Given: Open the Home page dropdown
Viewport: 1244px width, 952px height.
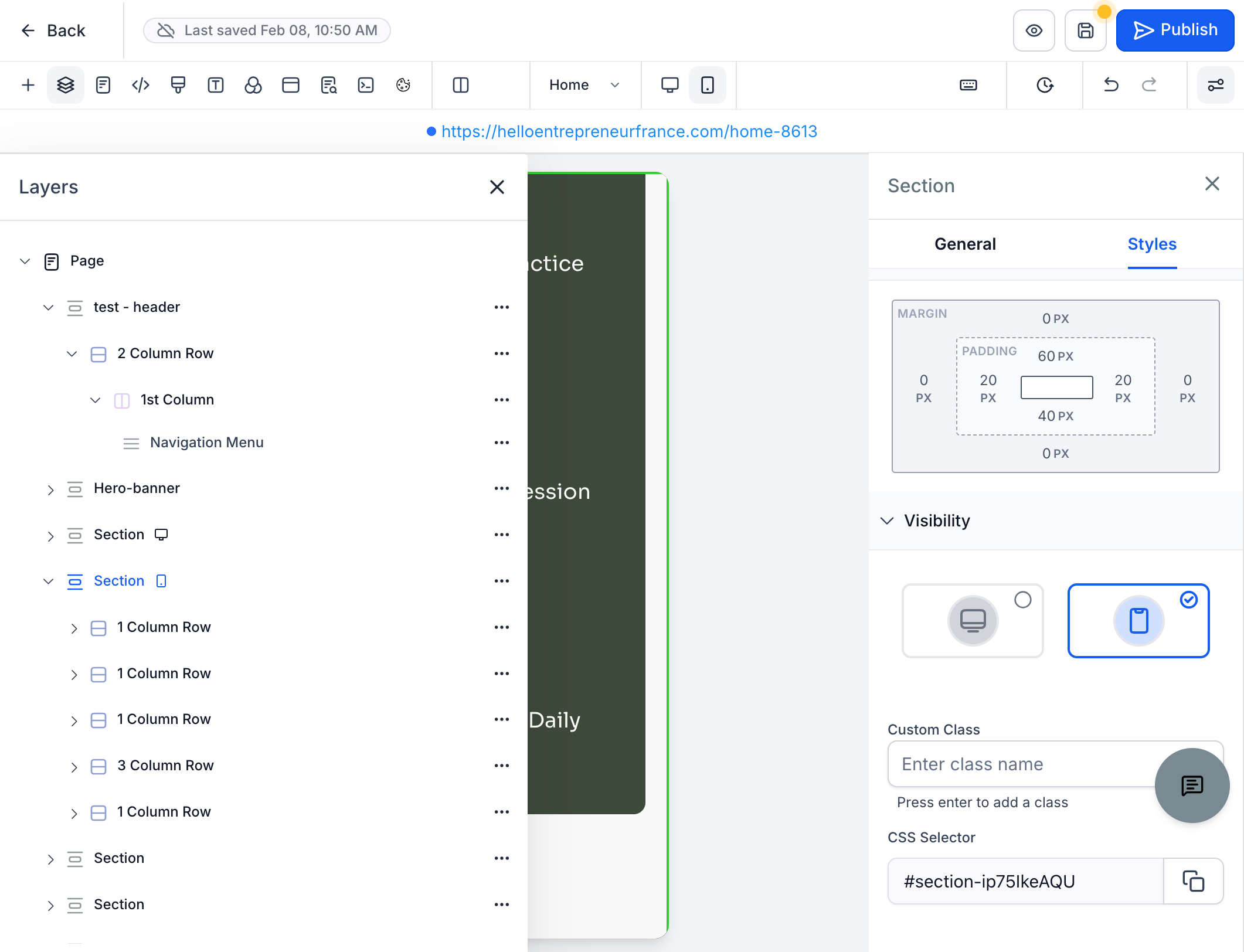Looking at the screenshot, I should pyautogui.click(x=584, y=85).
